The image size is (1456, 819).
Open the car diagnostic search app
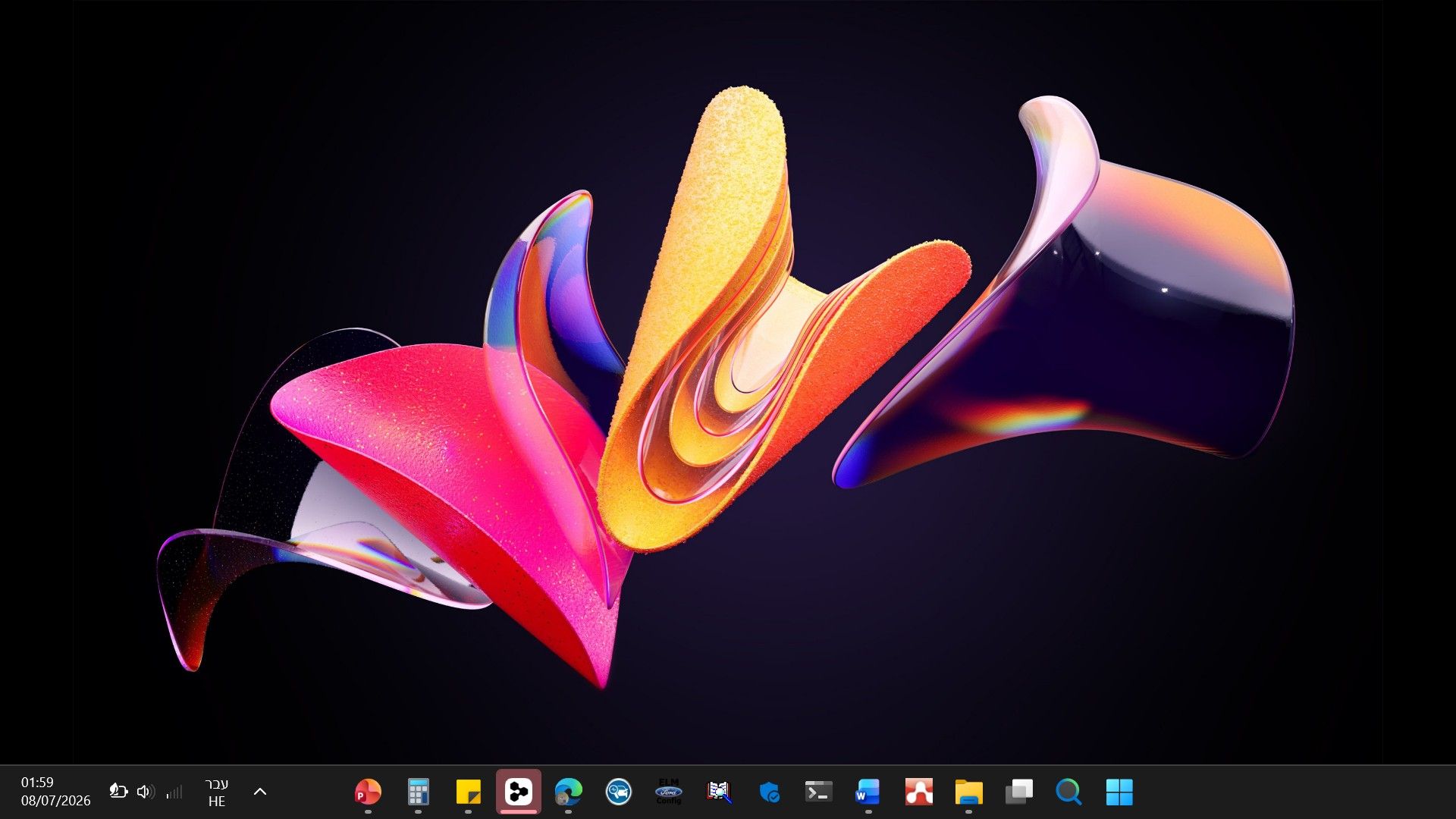619,792
